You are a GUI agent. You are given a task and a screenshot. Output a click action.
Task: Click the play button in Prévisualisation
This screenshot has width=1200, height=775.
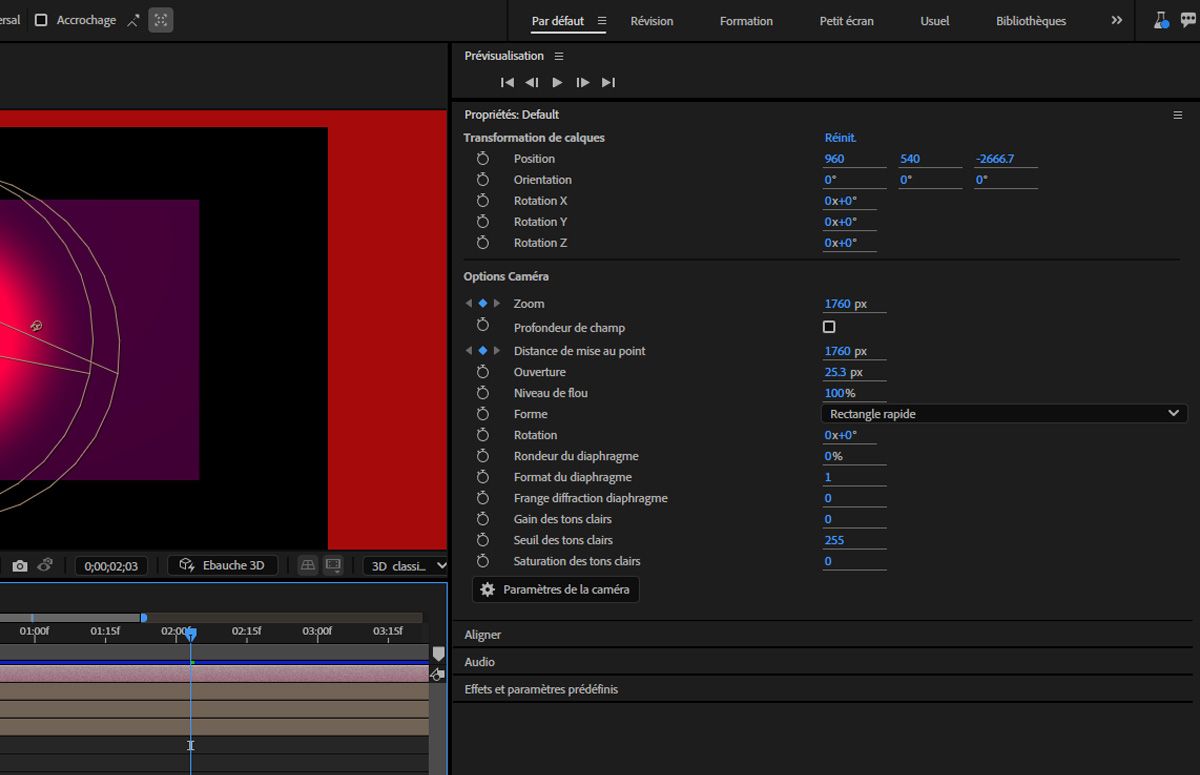coord(557,83)
